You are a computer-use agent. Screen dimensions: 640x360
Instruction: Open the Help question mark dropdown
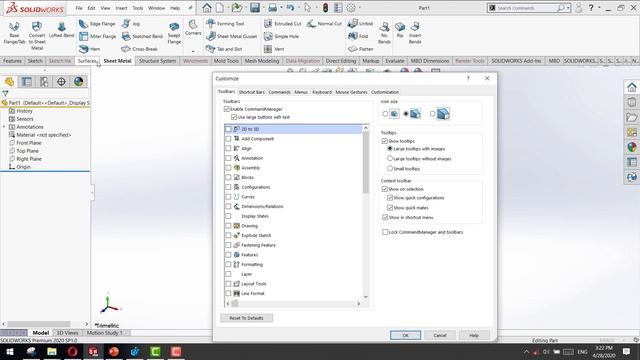coord(599,8)
